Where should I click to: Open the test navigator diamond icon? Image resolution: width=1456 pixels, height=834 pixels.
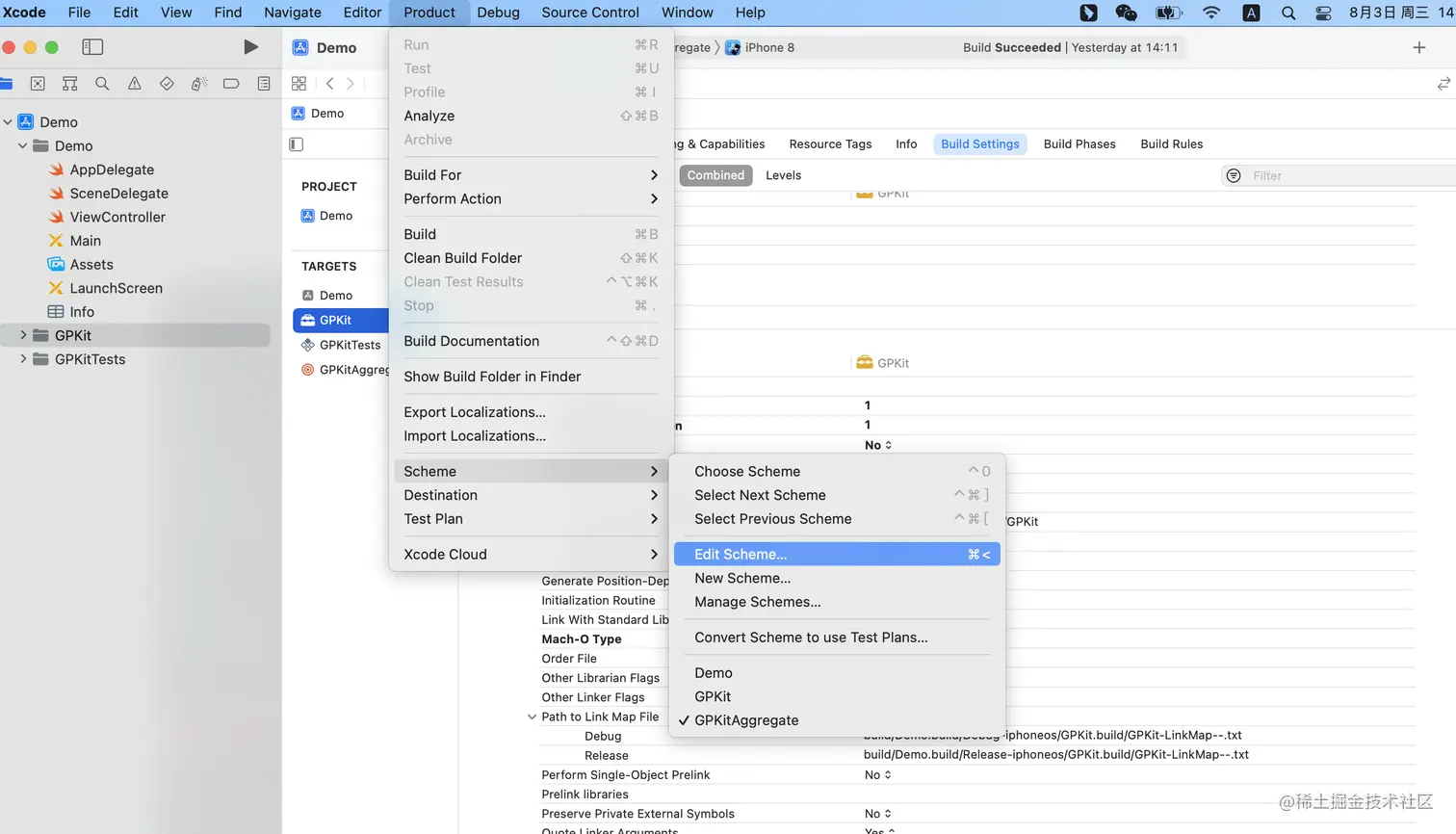[167, 84]
